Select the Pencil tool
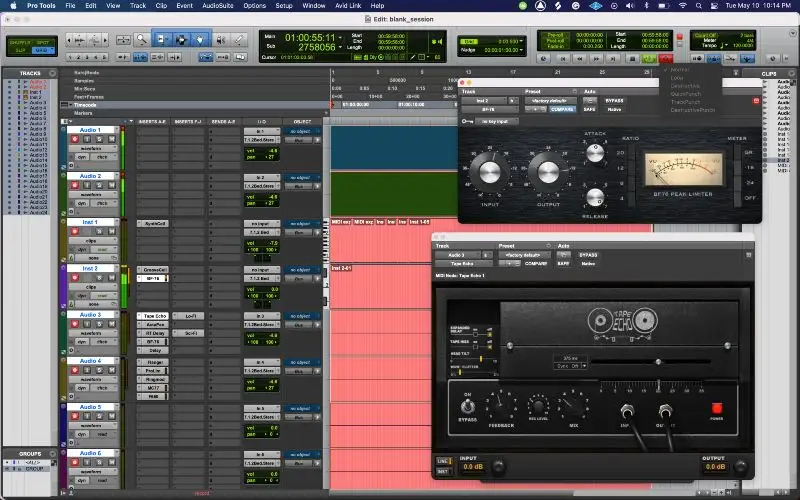The image size is (800, 500). click(239, 39)
